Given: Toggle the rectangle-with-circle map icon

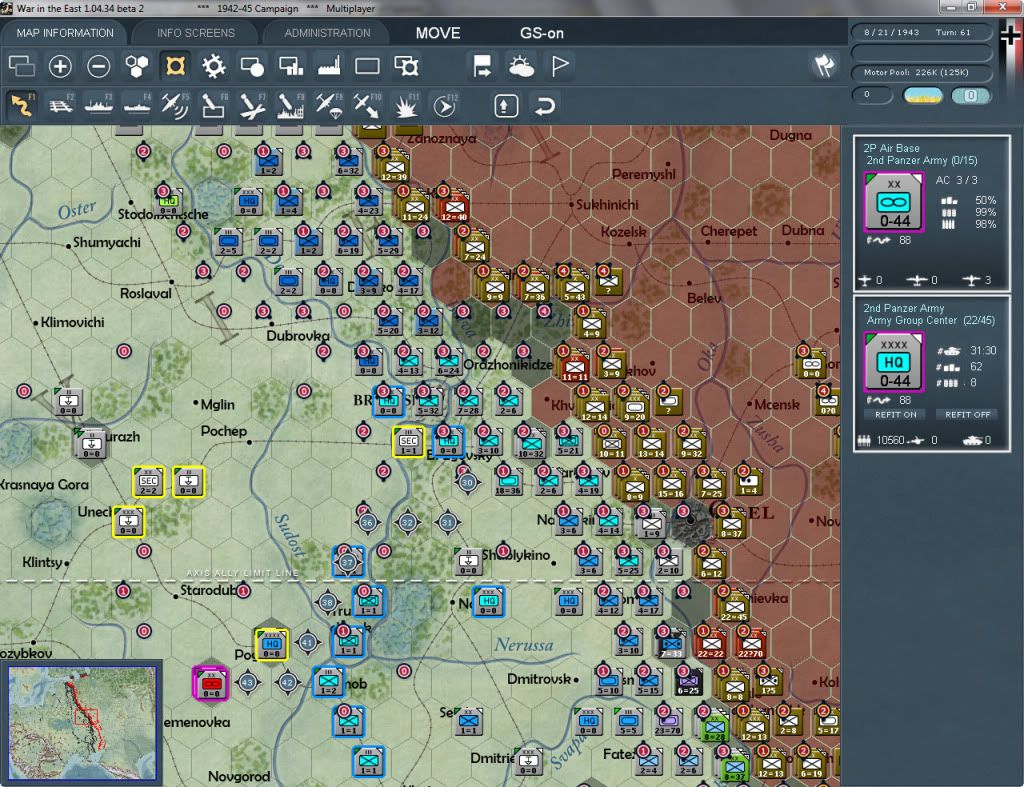Looking at the screenshot, I should [252, 66].
